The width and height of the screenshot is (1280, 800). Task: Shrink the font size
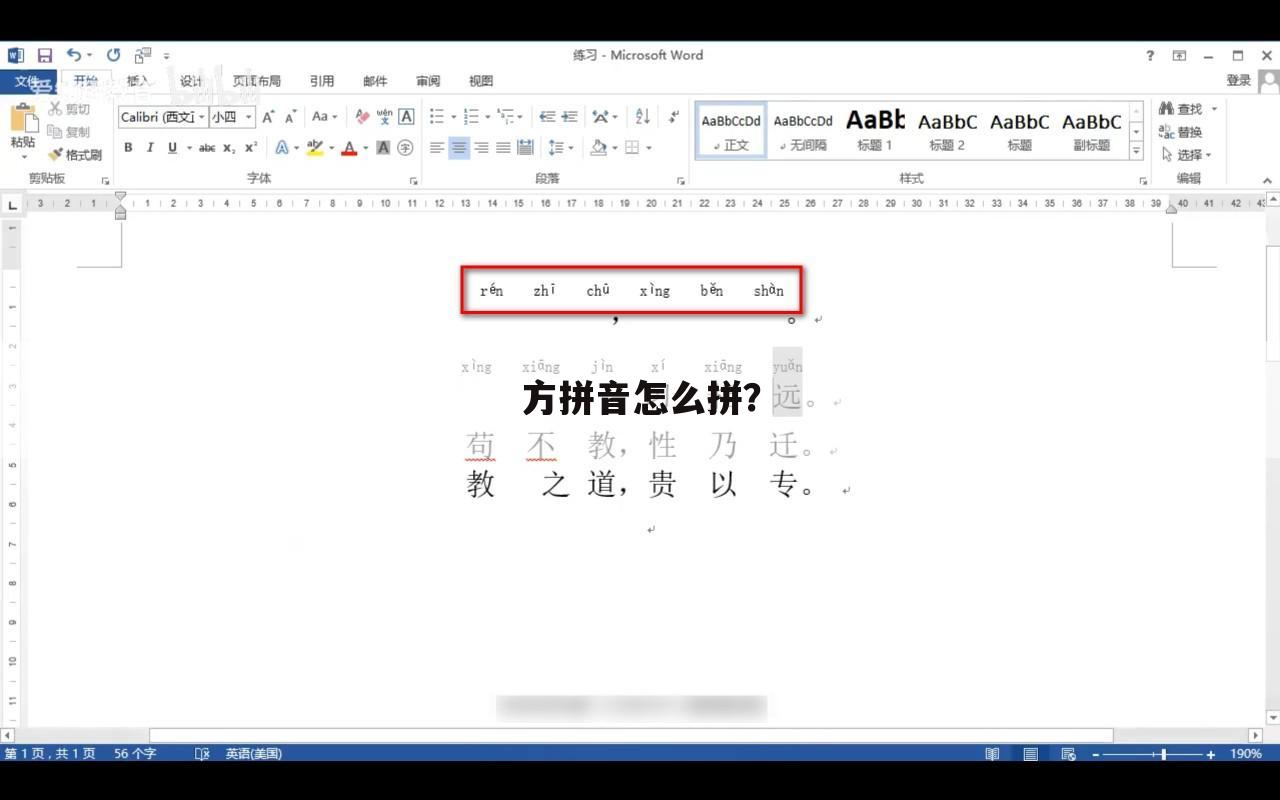click(290, 117)
